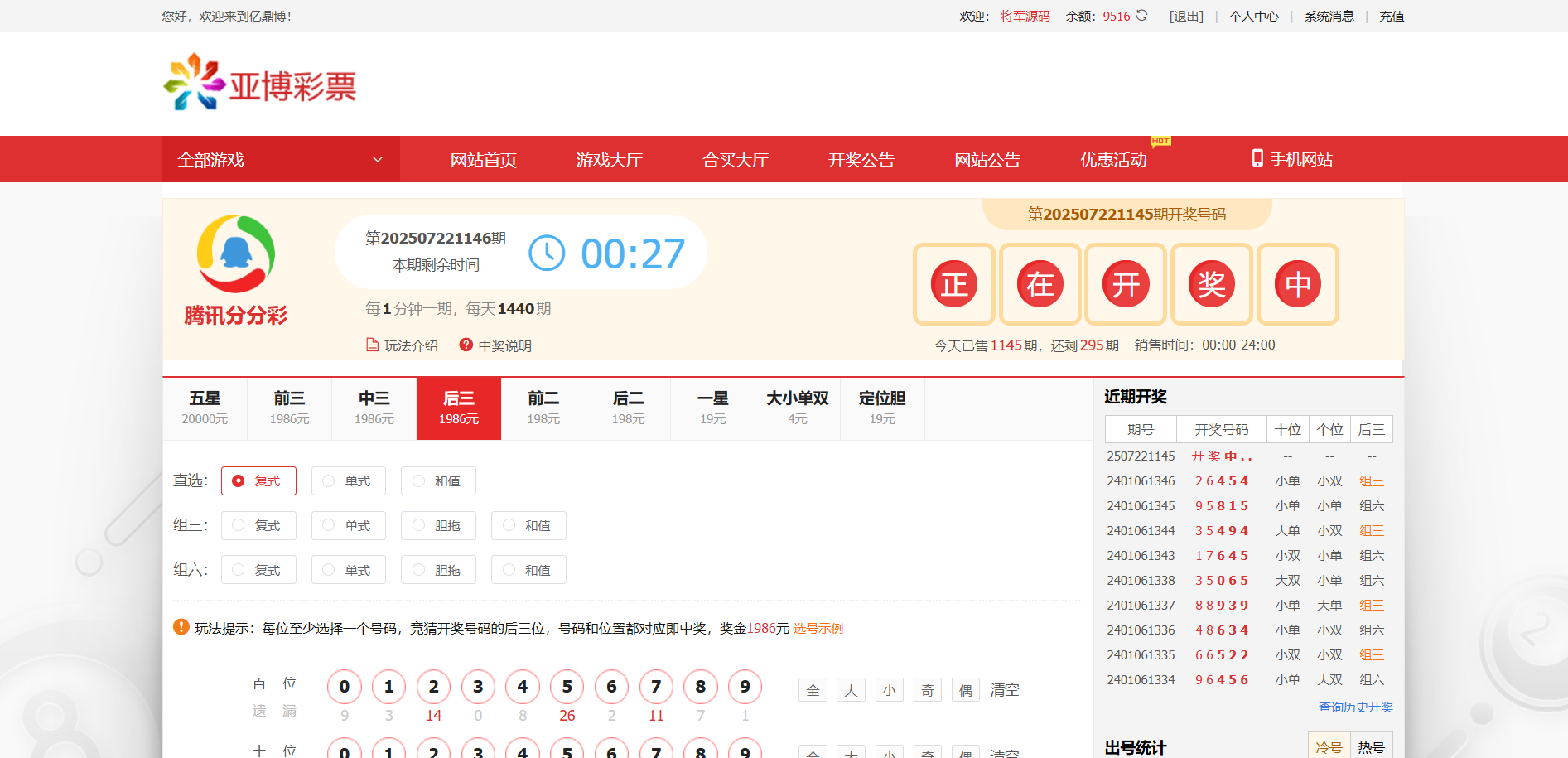The image size is (1568, 758).
Task: Click the countdown clock icon
Action: click(x=547, y=253)
